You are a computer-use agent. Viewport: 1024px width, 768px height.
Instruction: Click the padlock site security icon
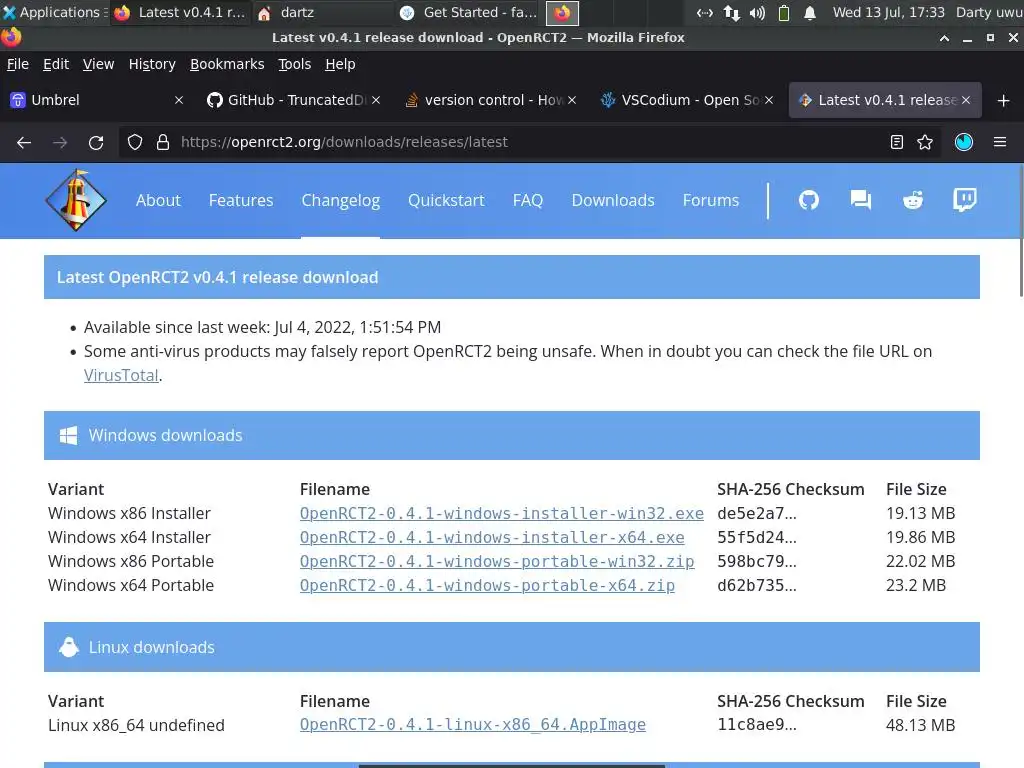click(163, 142)
